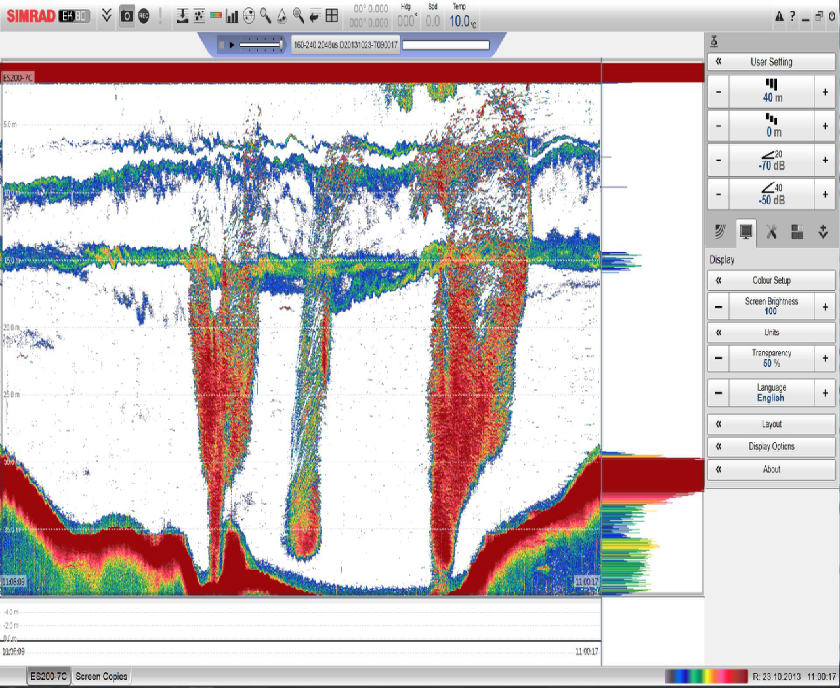The image size is (840, 688).
Task: Decrease Screen Brightness with the minus button
Action: (717, 307)
